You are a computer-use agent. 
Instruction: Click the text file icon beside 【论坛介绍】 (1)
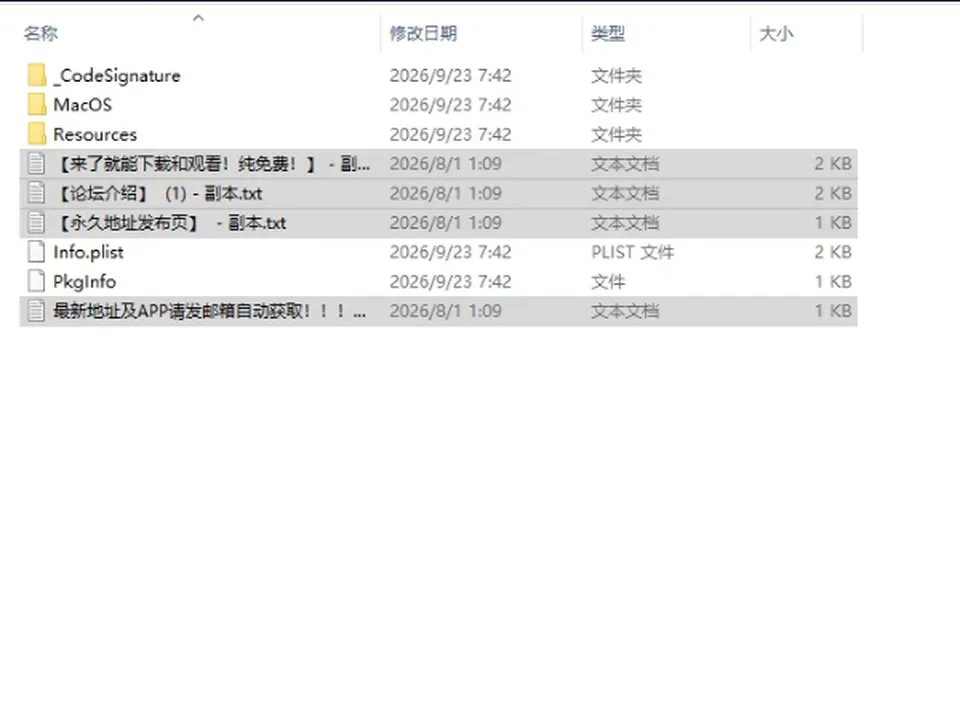coord(37,193)
